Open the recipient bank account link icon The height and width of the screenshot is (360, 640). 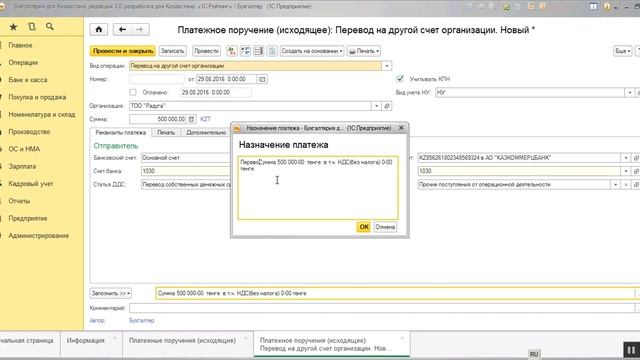point(636,158)
